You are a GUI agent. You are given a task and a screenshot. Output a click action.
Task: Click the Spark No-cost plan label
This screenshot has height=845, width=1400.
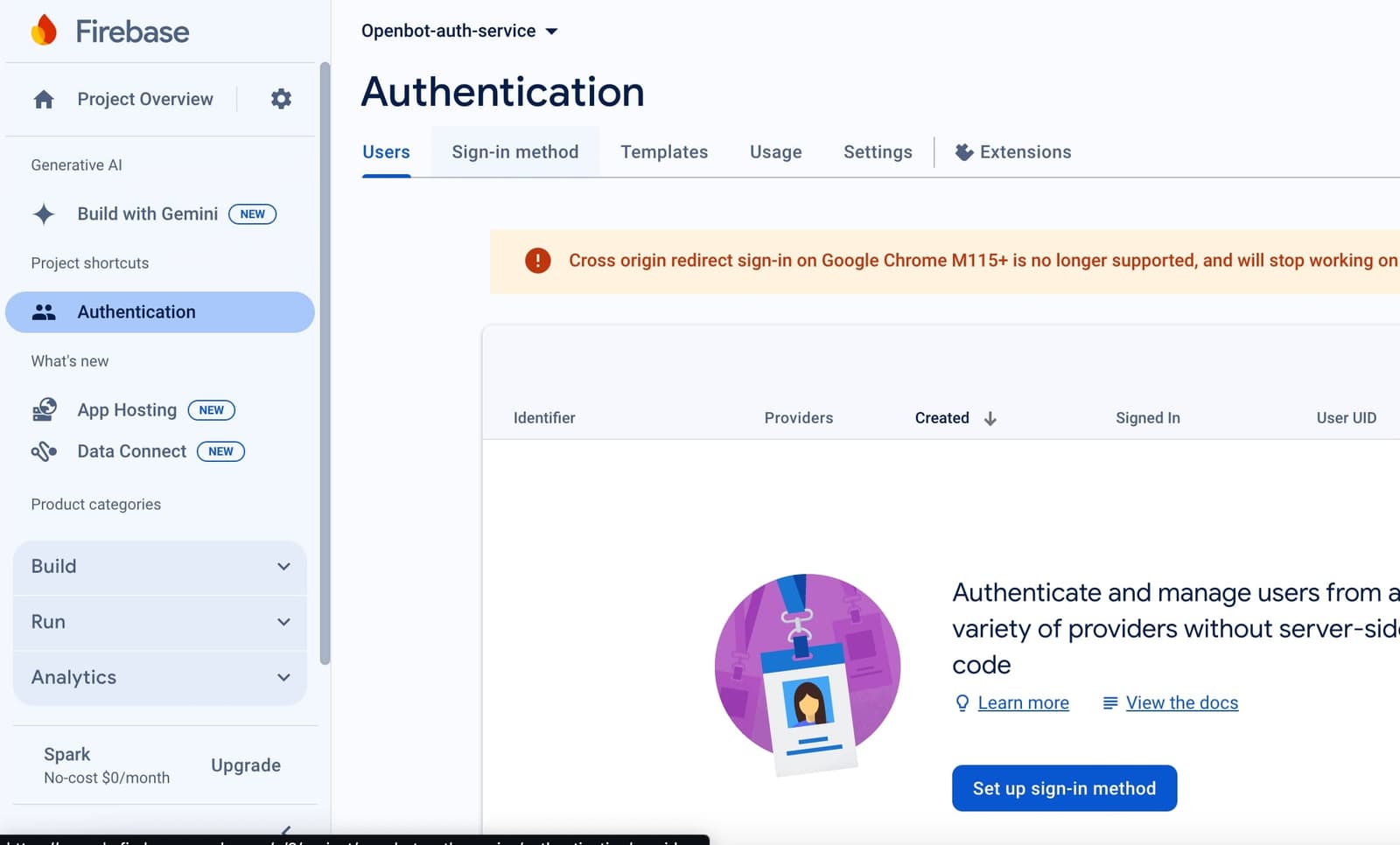tap(107, 765)
